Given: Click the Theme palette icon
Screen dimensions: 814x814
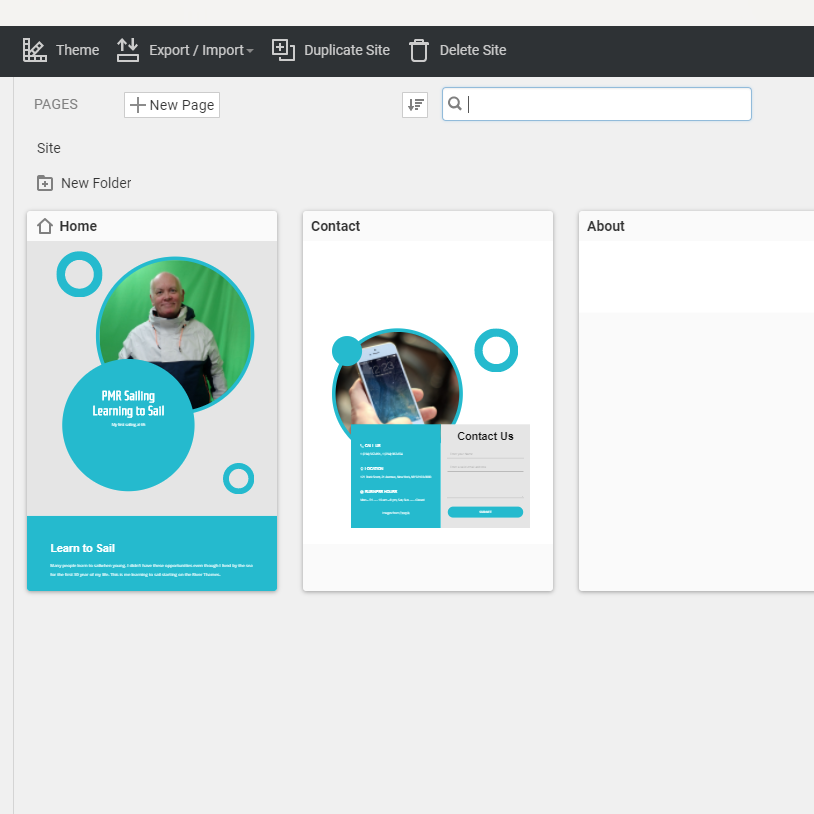Looking at the screenshot, I should point(35,50).
